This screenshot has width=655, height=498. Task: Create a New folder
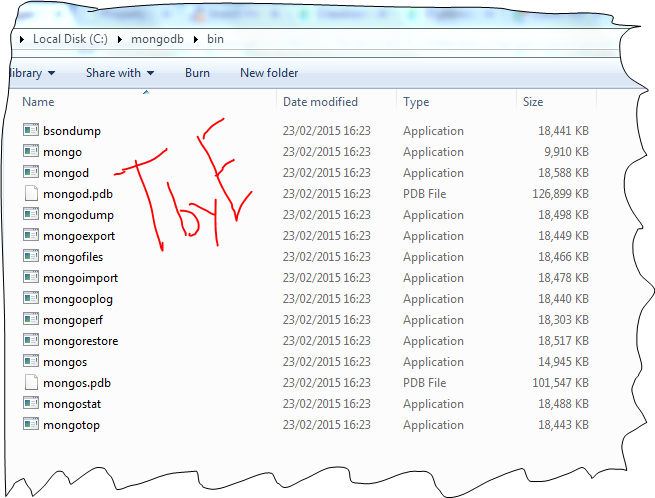pos(269,73)
